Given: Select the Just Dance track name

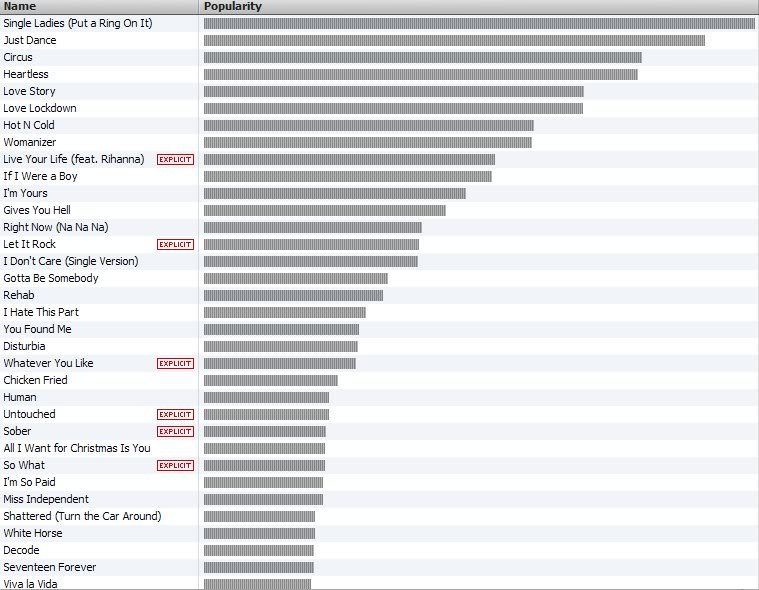Looking at the screenshot, I should click(x=30, y=40).
